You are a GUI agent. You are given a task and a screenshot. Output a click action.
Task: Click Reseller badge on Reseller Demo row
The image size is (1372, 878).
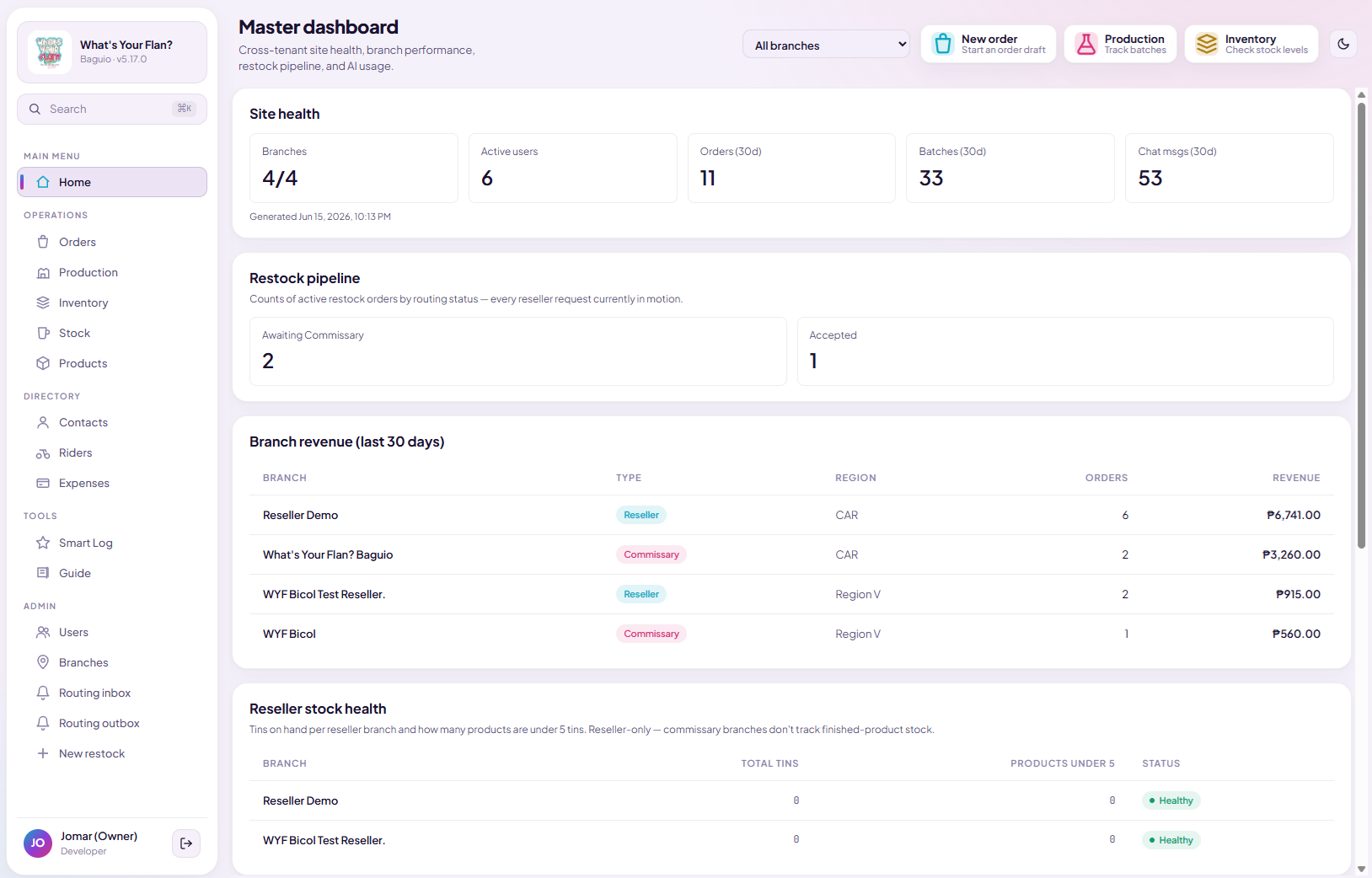pyautogui.click(x=641, y=515)
